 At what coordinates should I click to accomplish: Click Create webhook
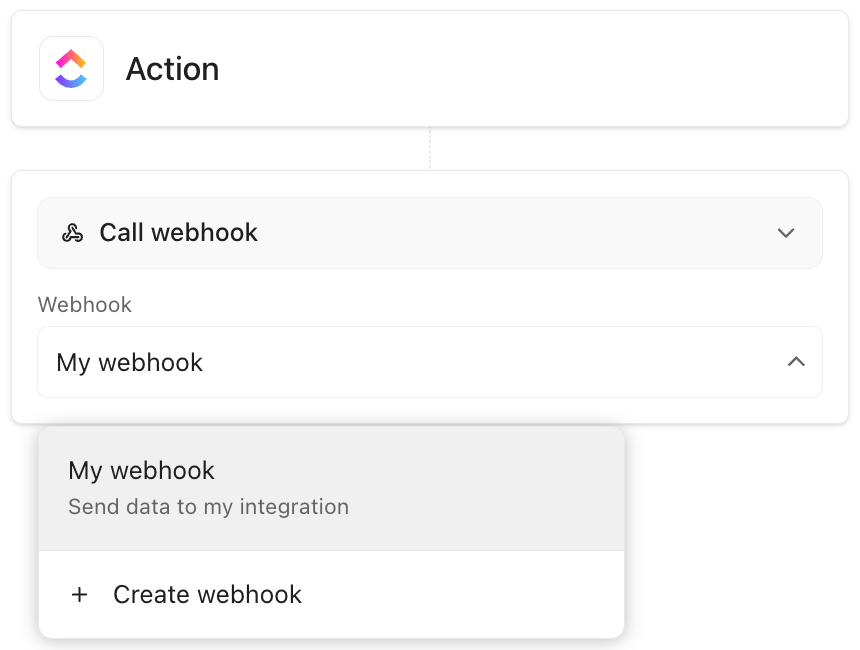tap(207, 594)
